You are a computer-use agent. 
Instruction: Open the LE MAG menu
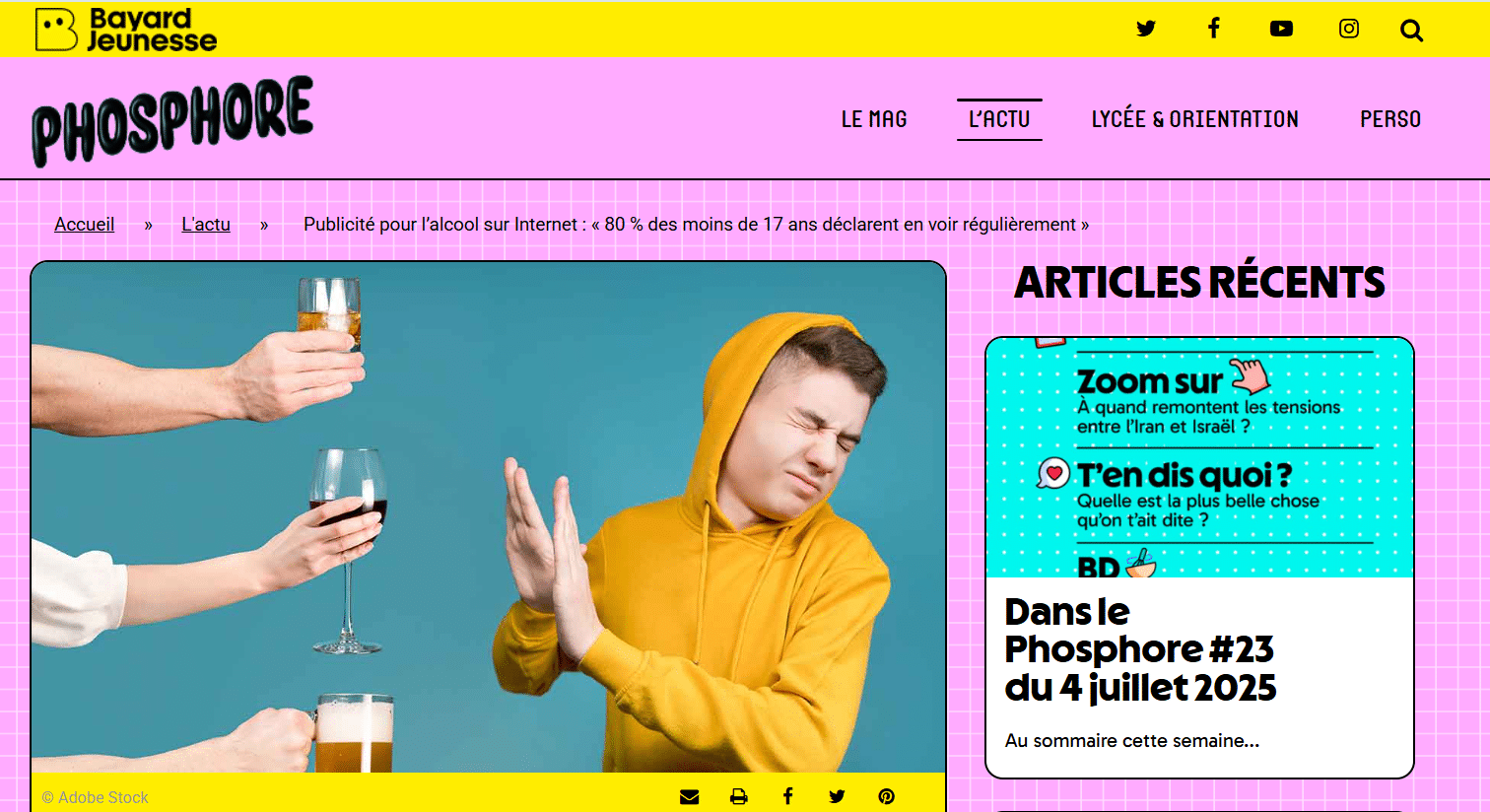[x=874, y=119]
